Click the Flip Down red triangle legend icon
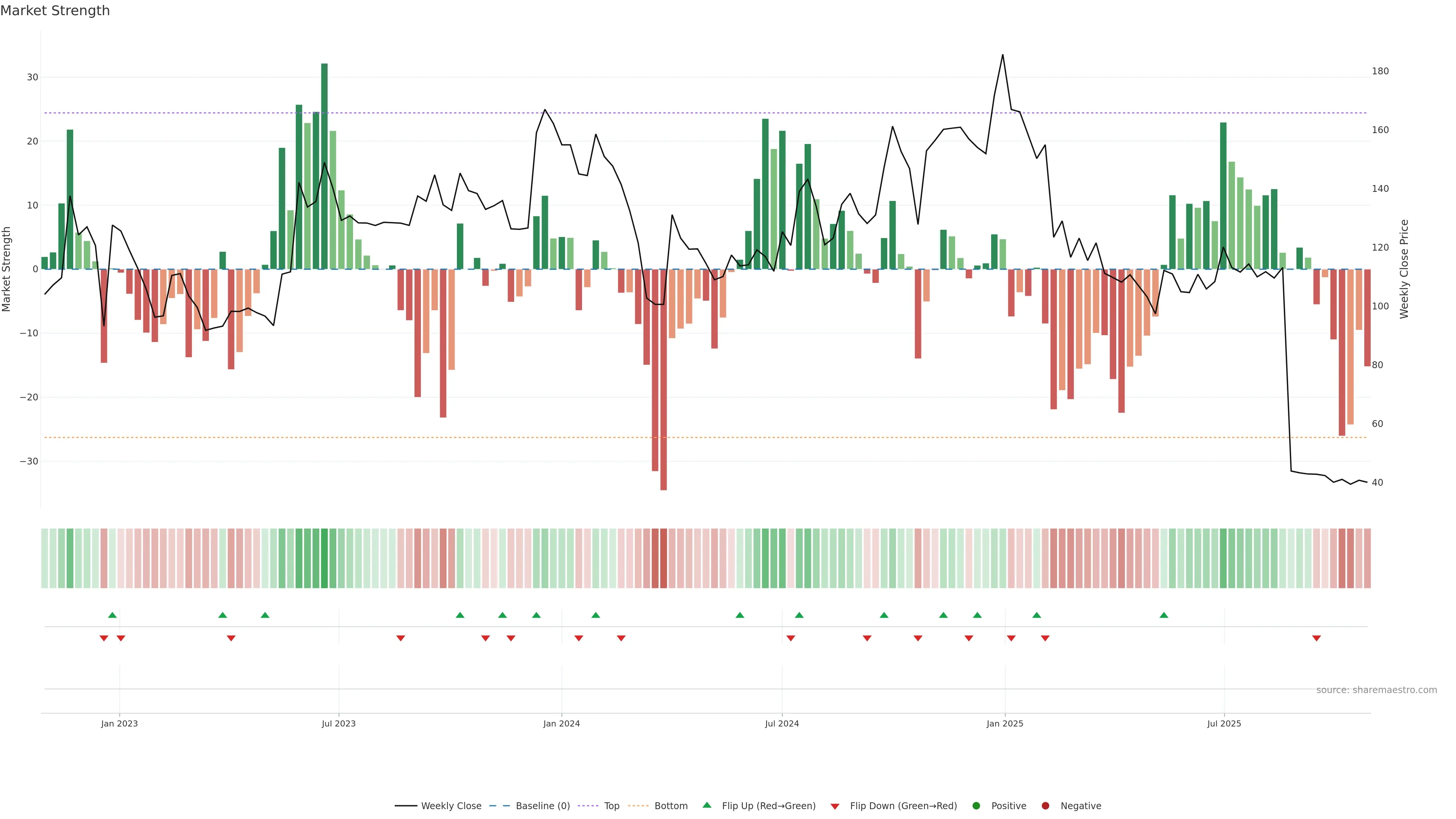Screen dimensions: 1456x819 click(835, 806)
